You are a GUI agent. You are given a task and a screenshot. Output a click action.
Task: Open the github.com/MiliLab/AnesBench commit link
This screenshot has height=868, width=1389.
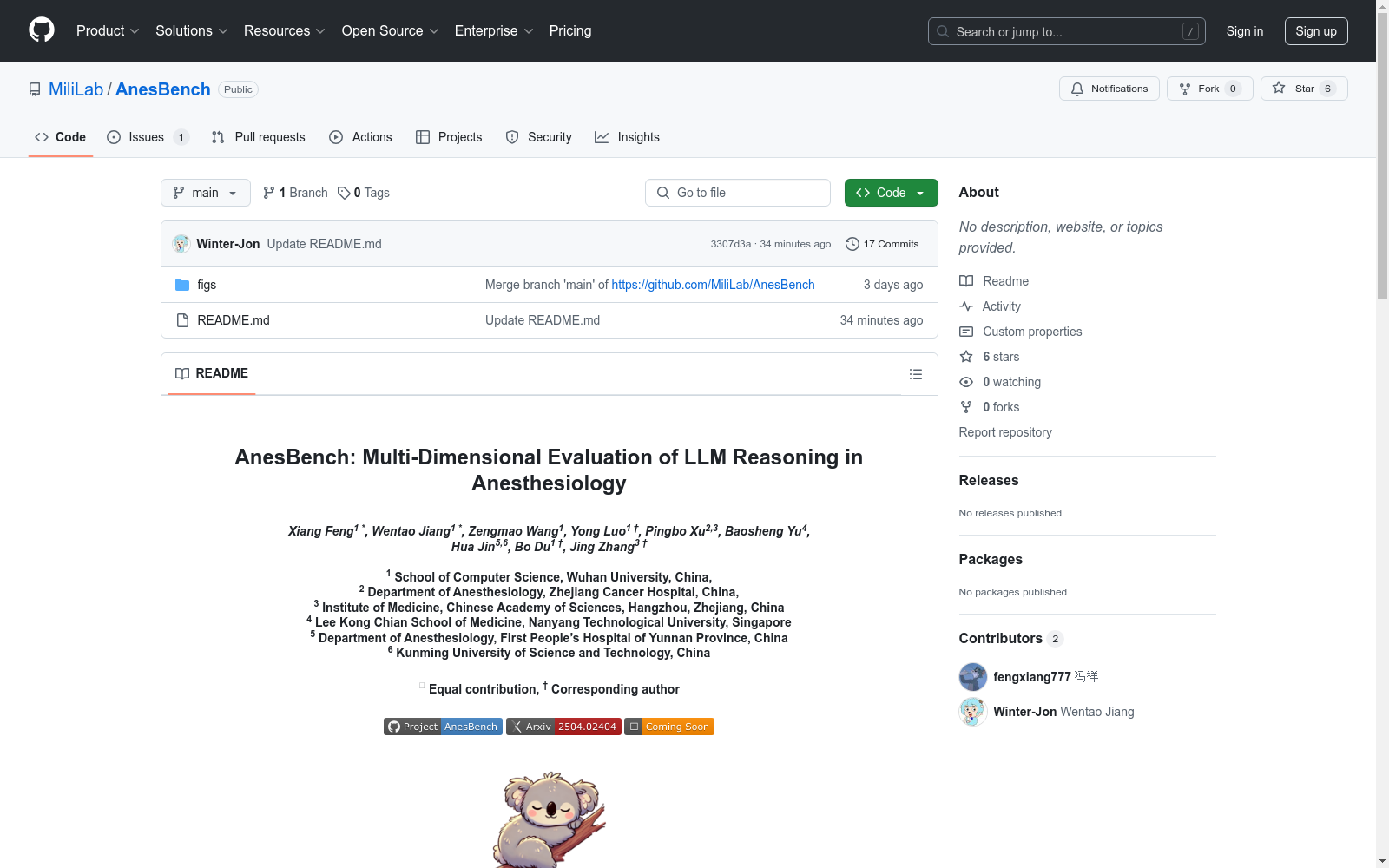point(713,285)
